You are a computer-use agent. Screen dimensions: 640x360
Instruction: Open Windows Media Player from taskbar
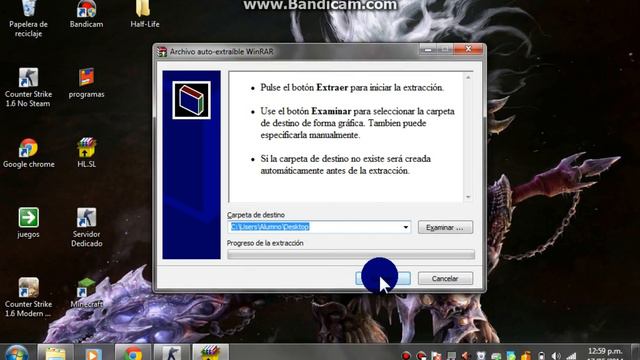(x=93, y=353)
